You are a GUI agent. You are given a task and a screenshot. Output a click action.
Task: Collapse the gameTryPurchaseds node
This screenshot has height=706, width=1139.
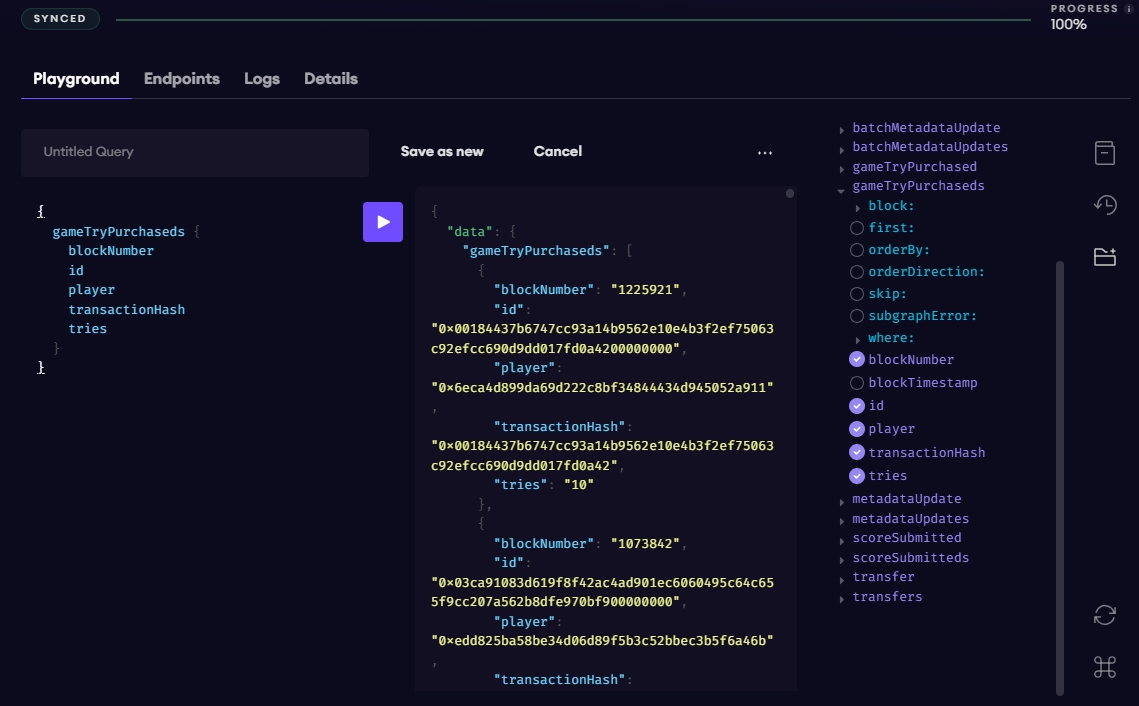coord(842,188)
